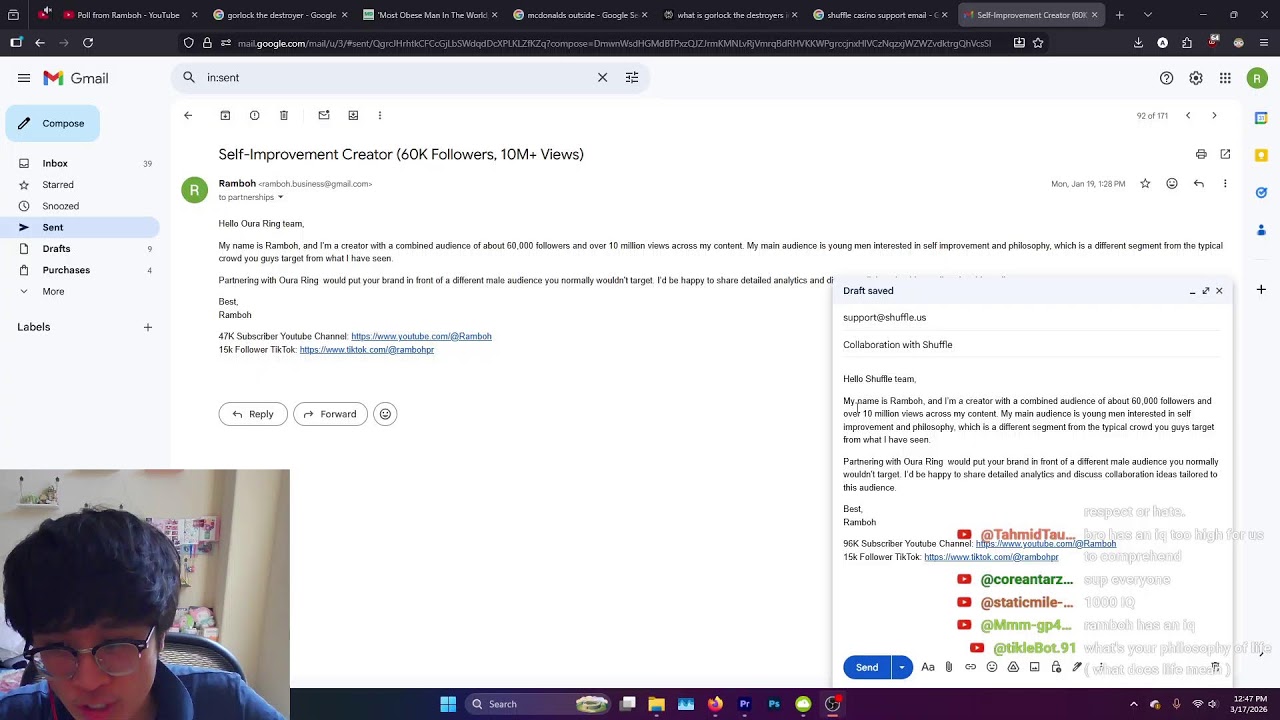Print the whole conversation

pos(1201,154)
